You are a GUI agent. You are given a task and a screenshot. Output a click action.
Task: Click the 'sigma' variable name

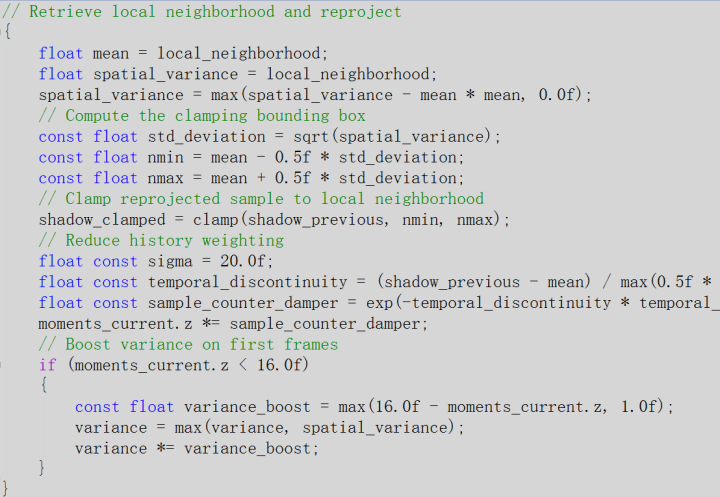pos(170,261)
